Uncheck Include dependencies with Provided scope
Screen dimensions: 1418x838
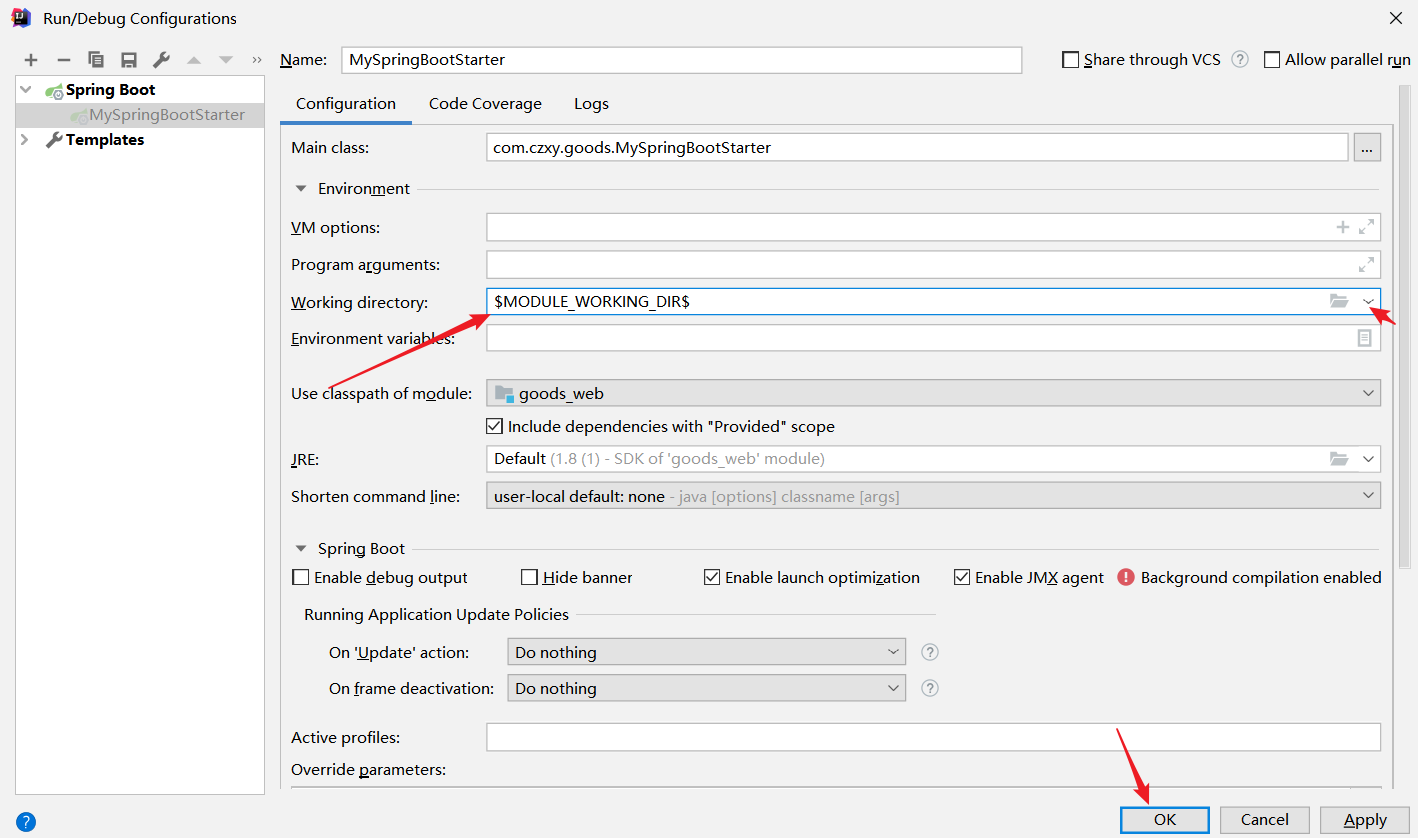pyautogui.click(x=494, y=426)
